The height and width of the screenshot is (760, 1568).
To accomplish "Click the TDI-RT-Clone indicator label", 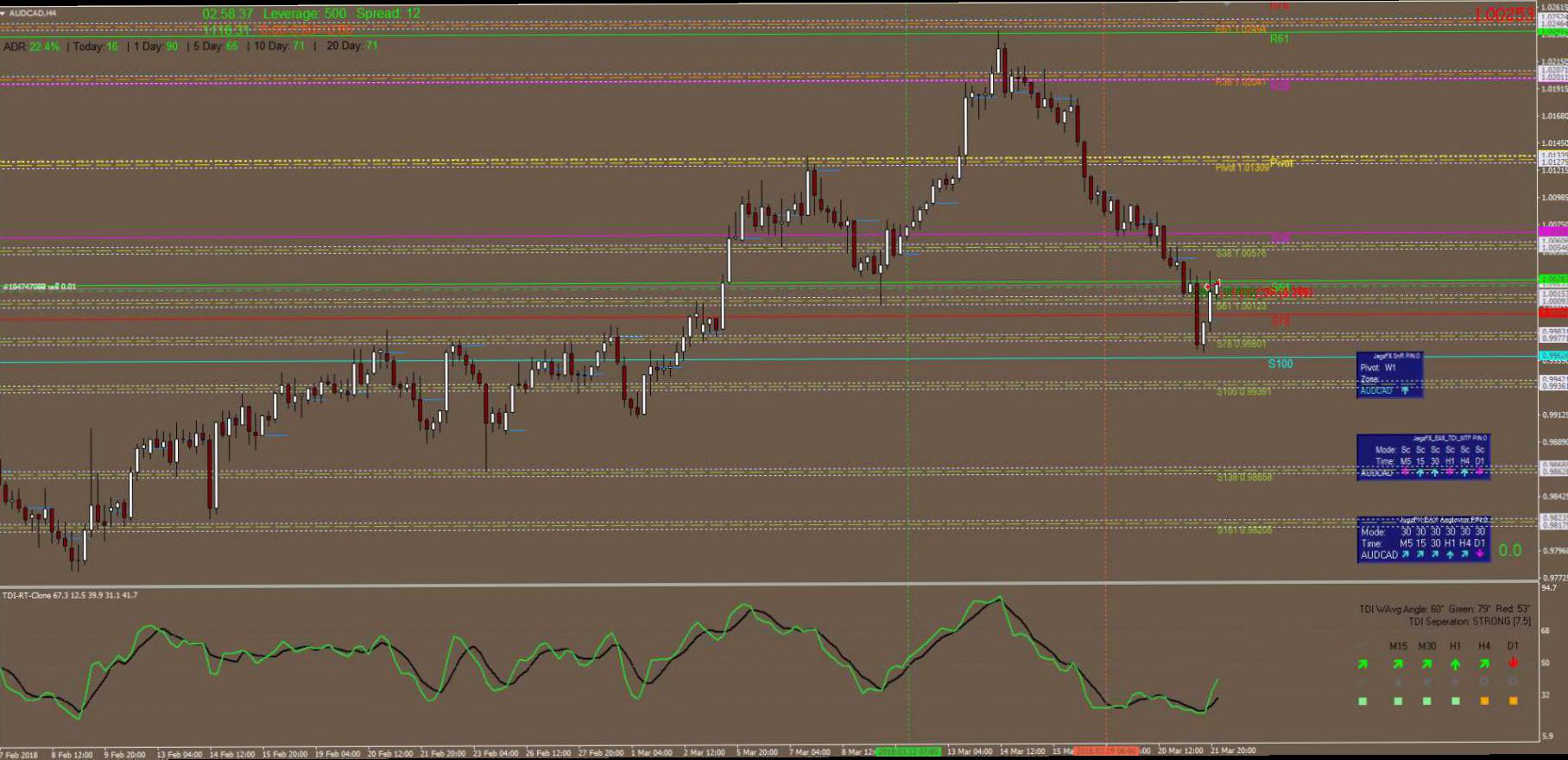I will point(69,595).
